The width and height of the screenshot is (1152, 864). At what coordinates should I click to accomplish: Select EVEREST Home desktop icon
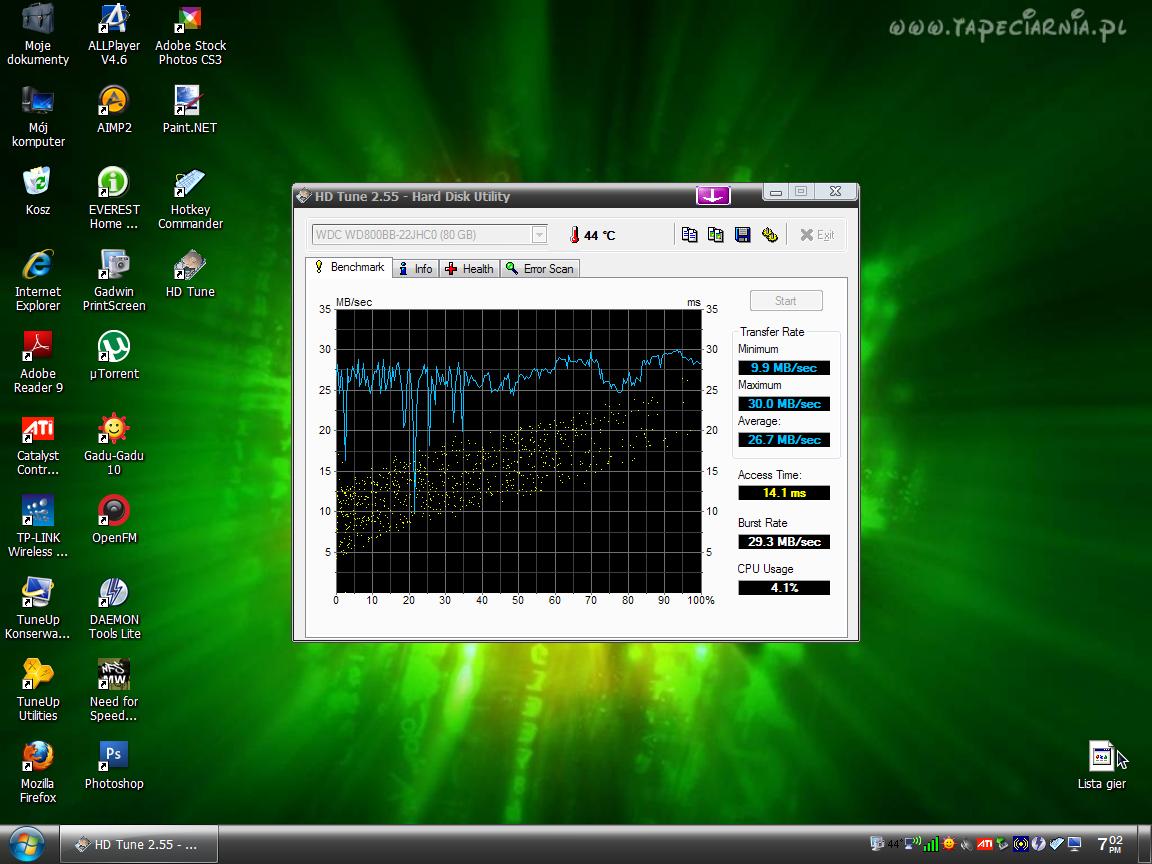pyautogui.click(x=114, y=199)
